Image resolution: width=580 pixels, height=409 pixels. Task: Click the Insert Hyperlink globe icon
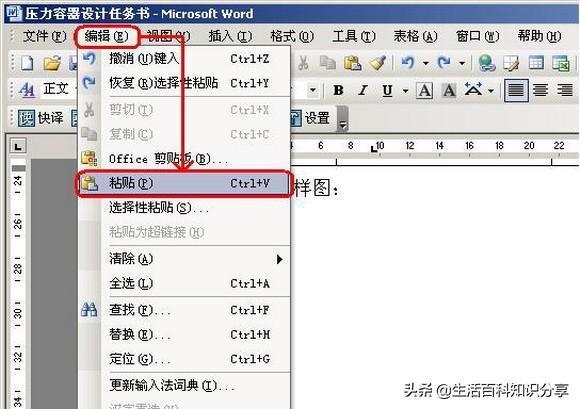point(486,63)
